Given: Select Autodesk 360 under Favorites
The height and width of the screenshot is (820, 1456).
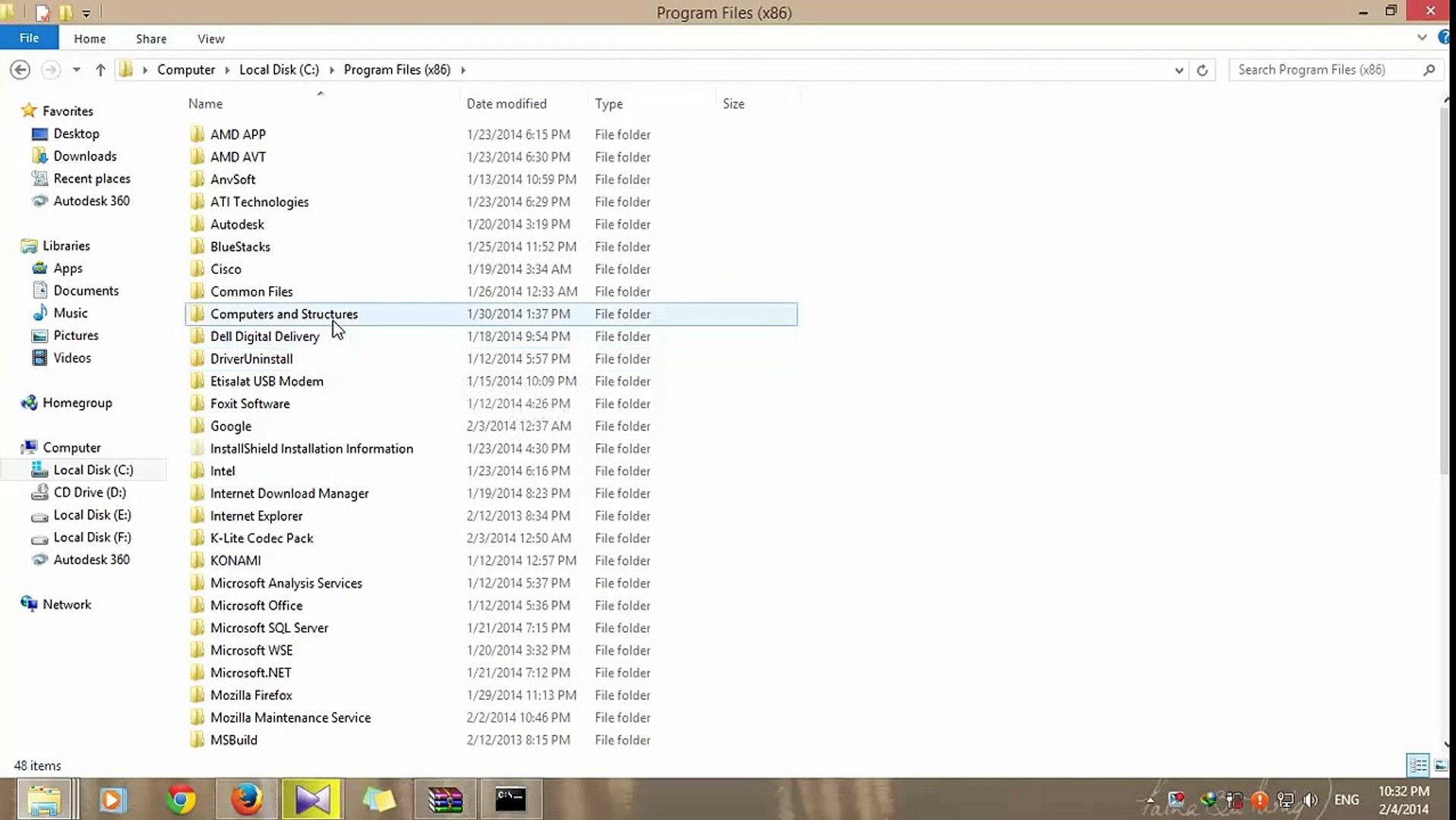Looking at the screenshot, I should tap(91, 200).
